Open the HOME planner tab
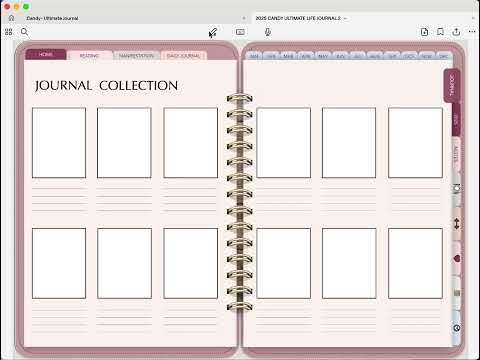Image resolution: width=480 pixels, height=360 pixels. point(46,54)
